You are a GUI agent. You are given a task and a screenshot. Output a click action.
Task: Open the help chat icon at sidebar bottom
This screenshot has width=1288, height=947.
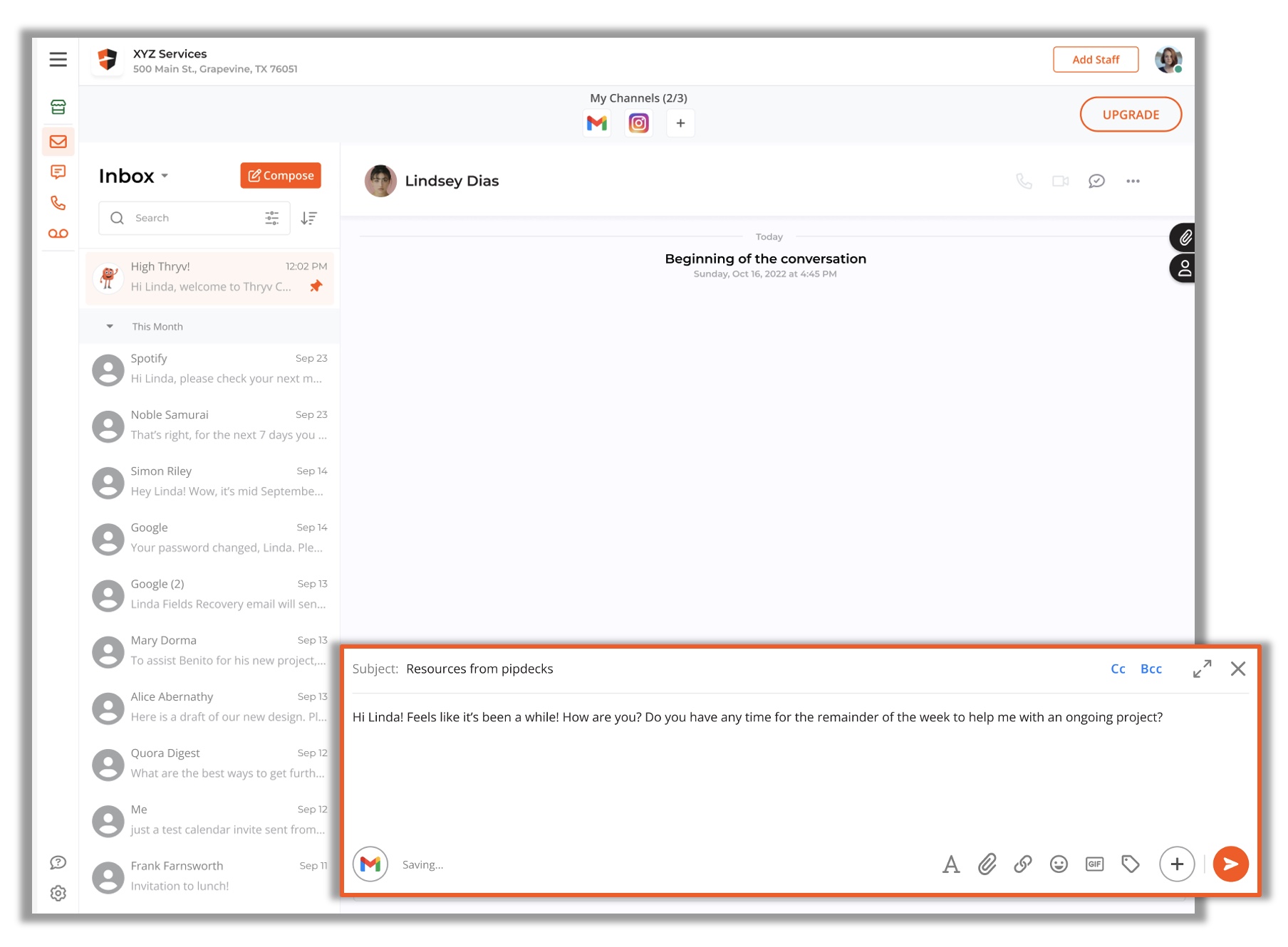[58, 862]
